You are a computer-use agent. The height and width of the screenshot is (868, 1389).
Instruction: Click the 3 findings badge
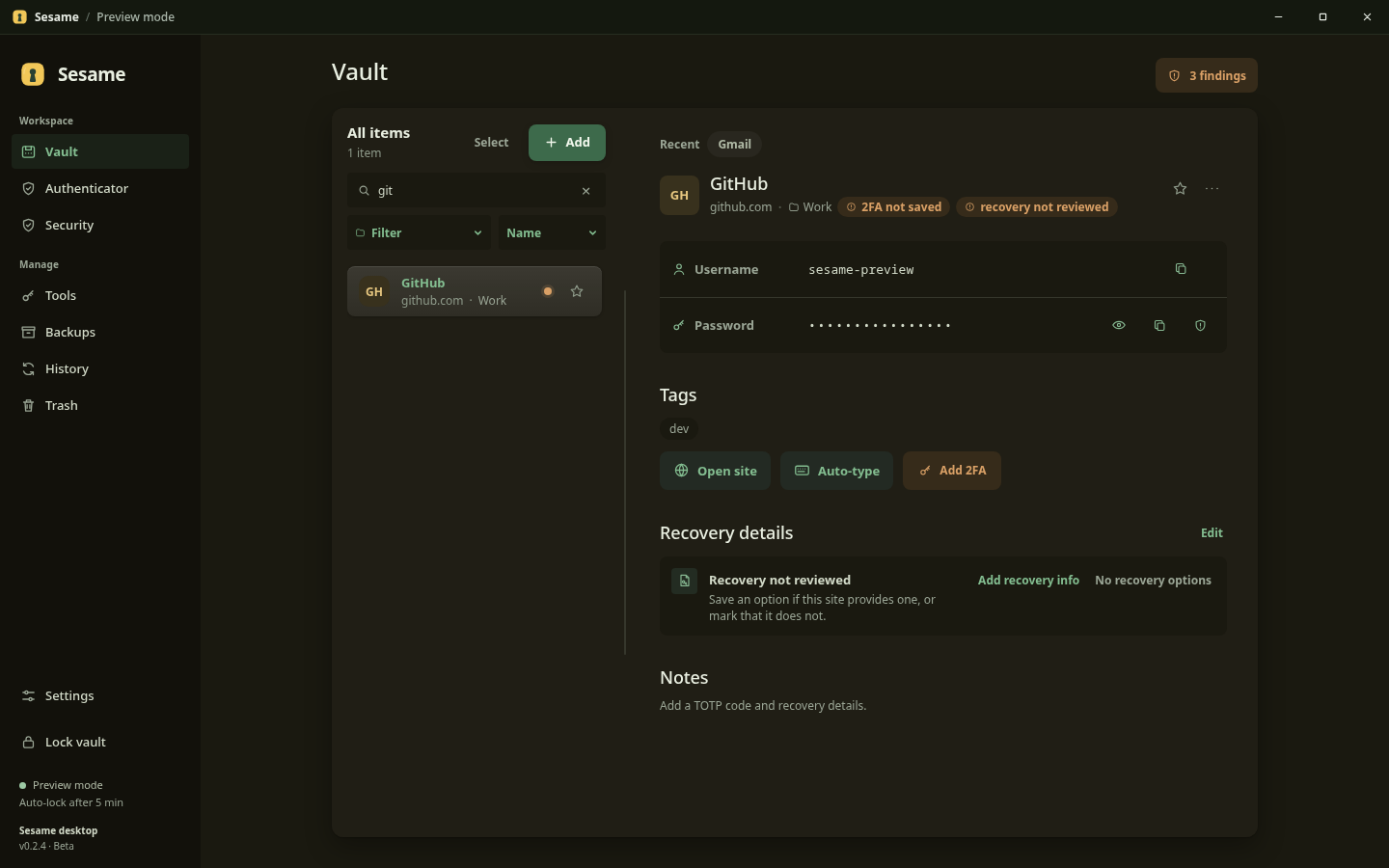pyautogui.click(x=1207, y=75)
